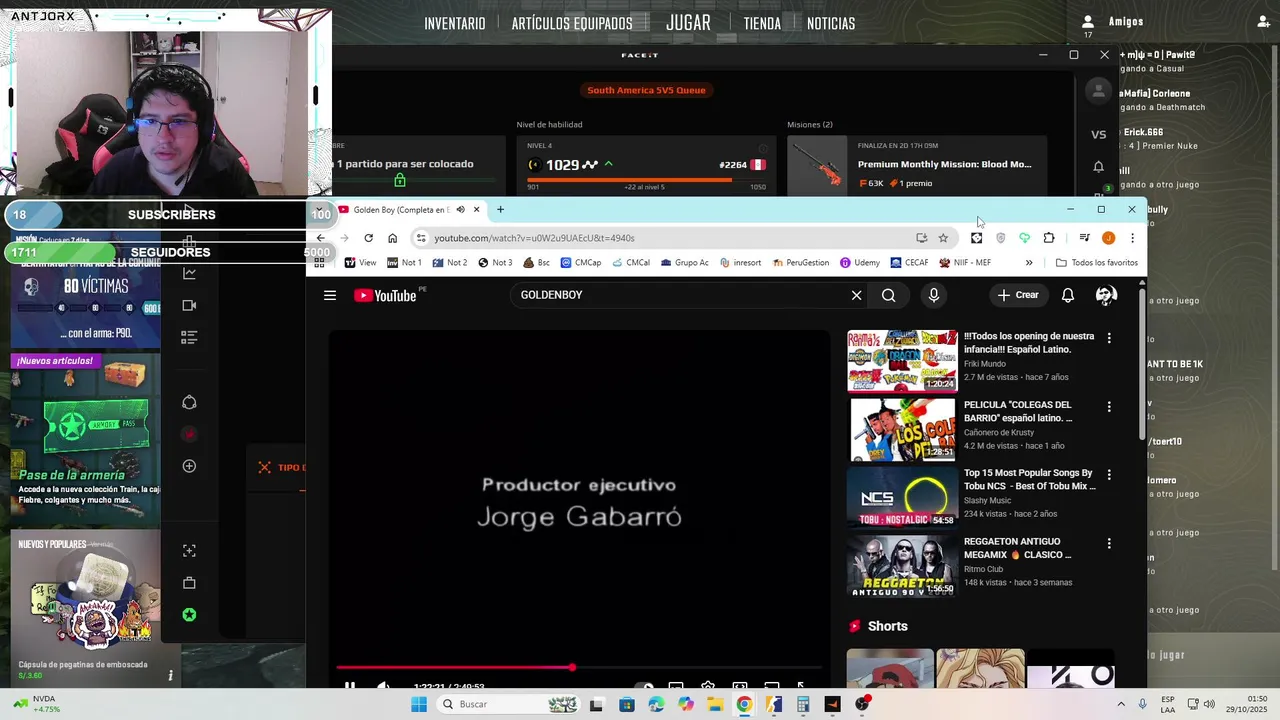Open Chrome extensions puzzle icon
Image resolution: width=1280 pixels, height=720 pixels.
pos(1049,238)
